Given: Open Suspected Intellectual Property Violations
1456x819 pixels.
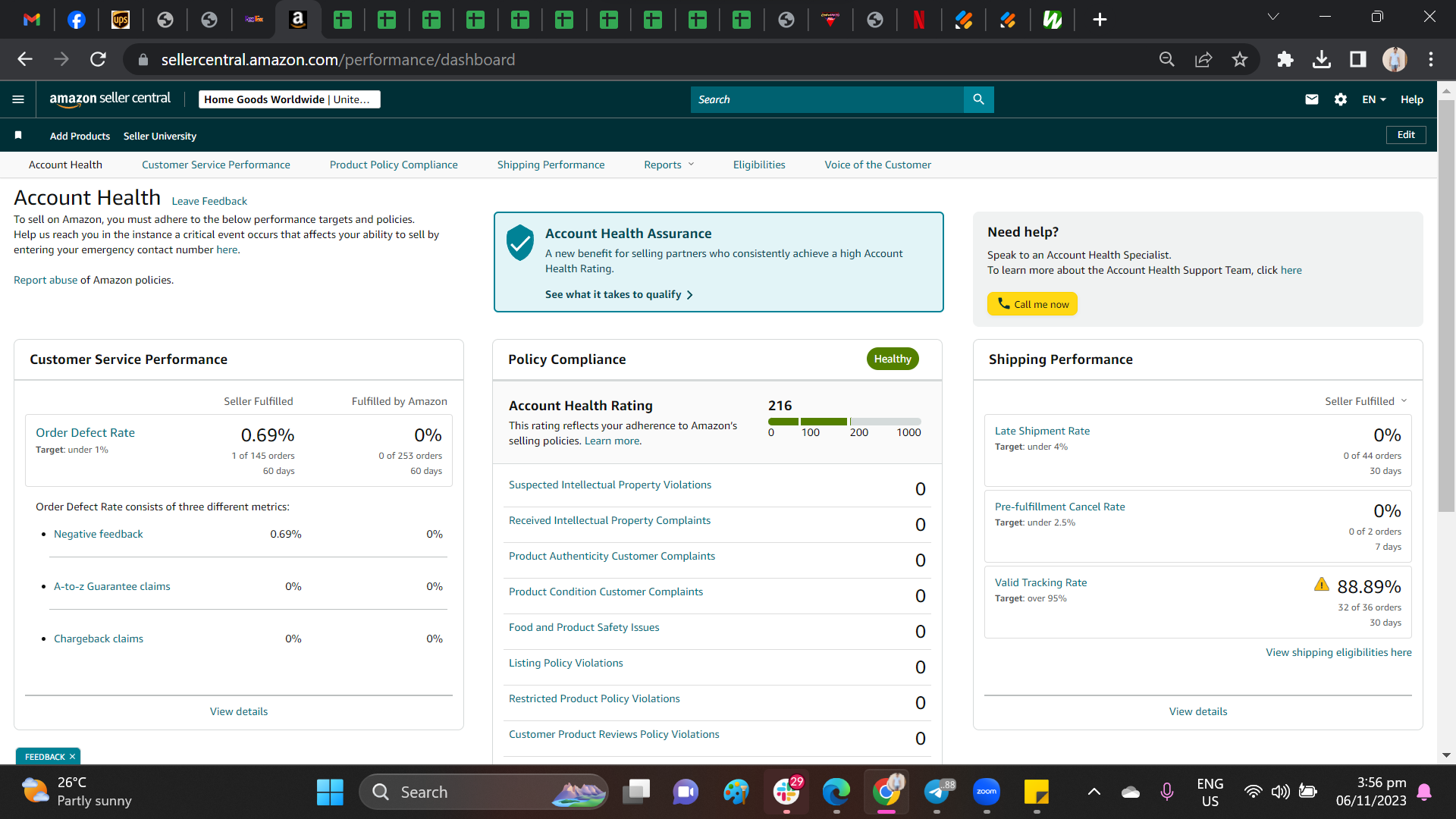Looking at the screenshot, I should (610, 485).
